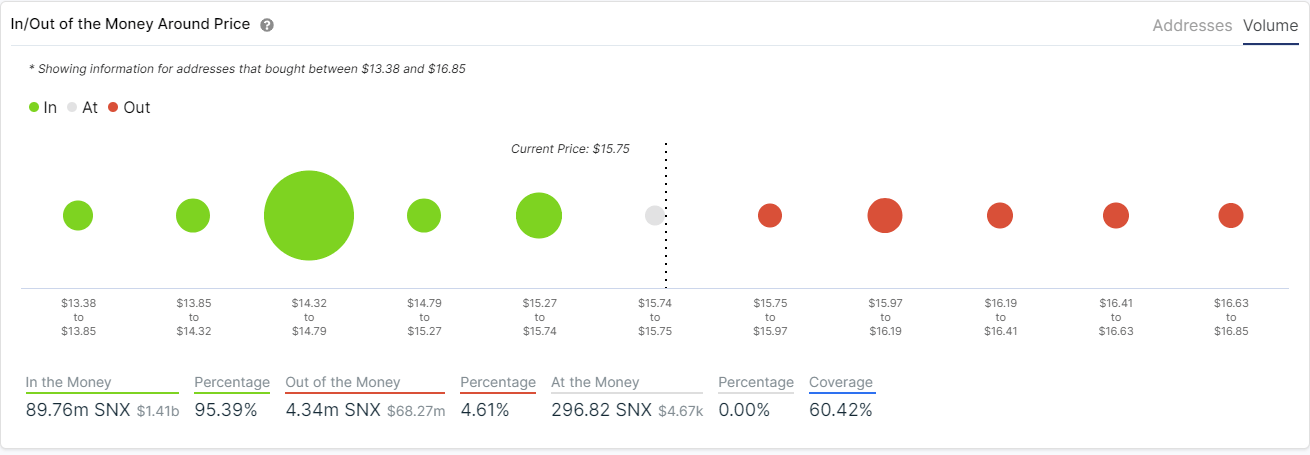Click the larger red bubble at $15.97 range
1310x455 pixels.
pos(885,215)
